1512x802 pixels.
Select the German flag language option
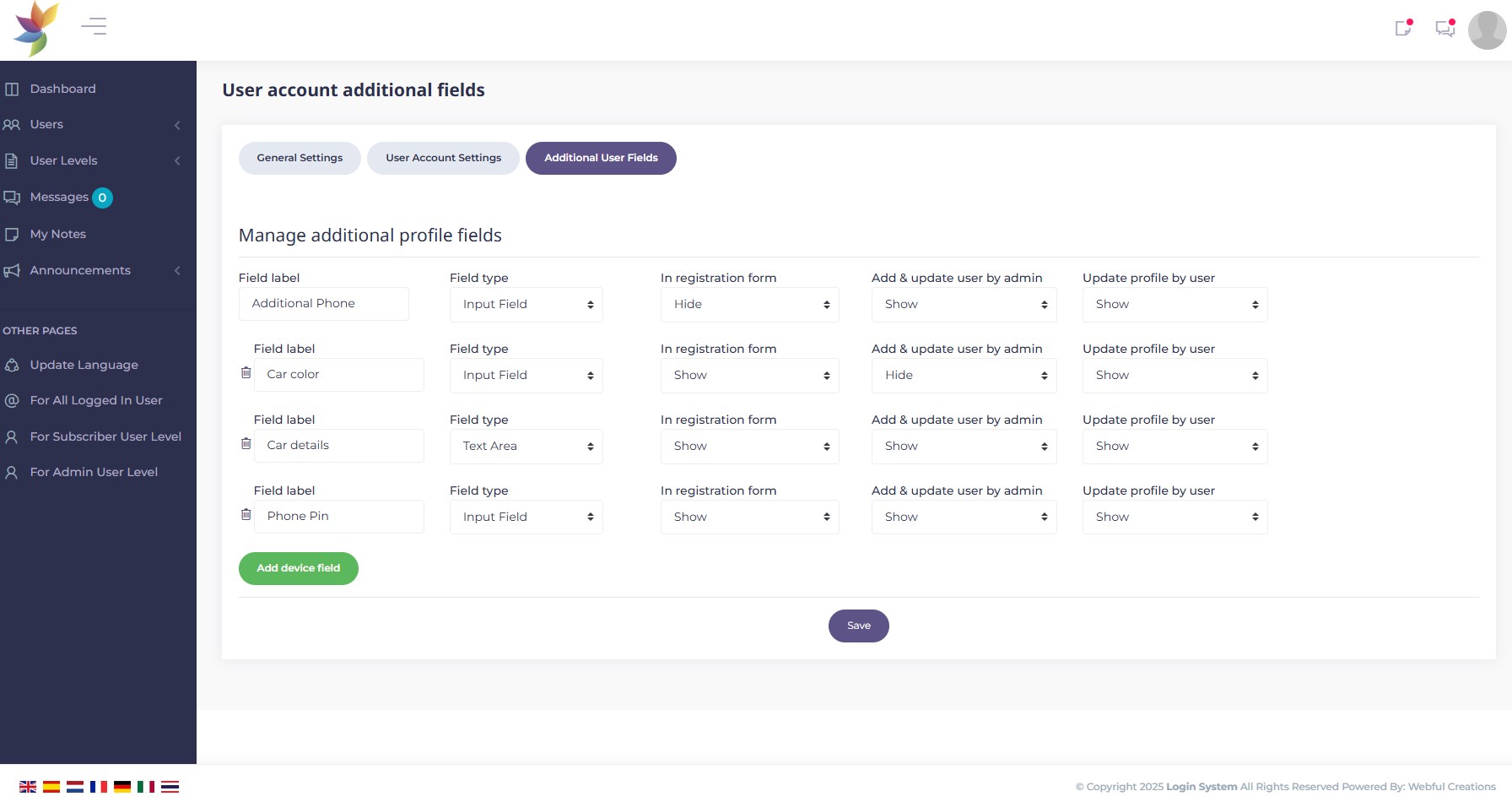[122, 786]
